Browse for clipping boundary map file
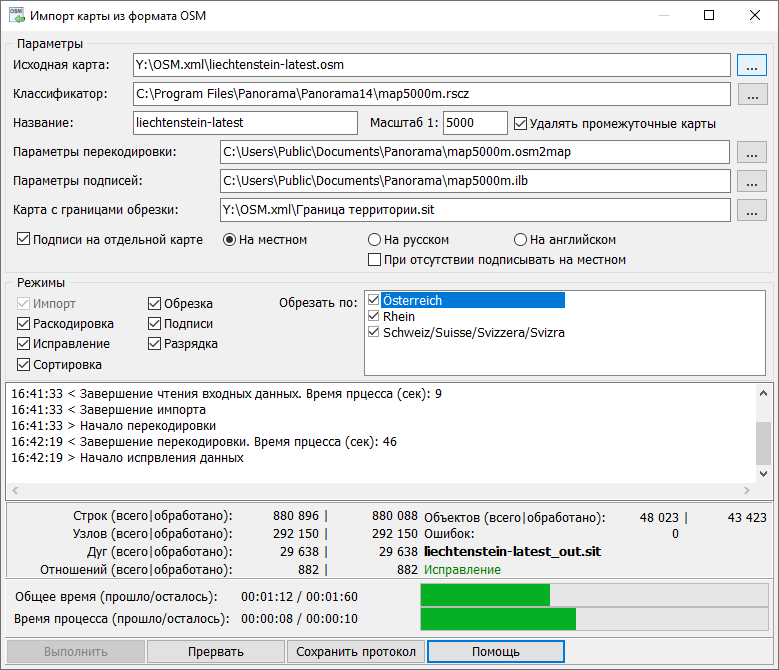The height and width of the screenshot is (670, 779). point(751,210)
